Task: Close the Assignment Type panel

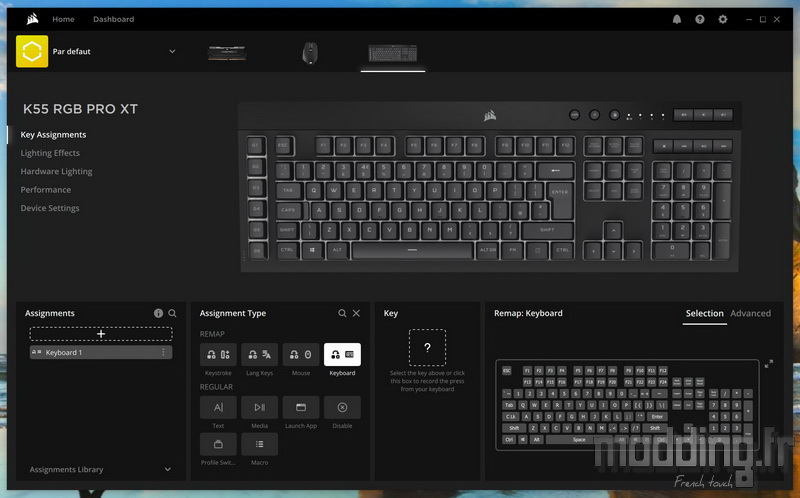Action: point(356,313)
